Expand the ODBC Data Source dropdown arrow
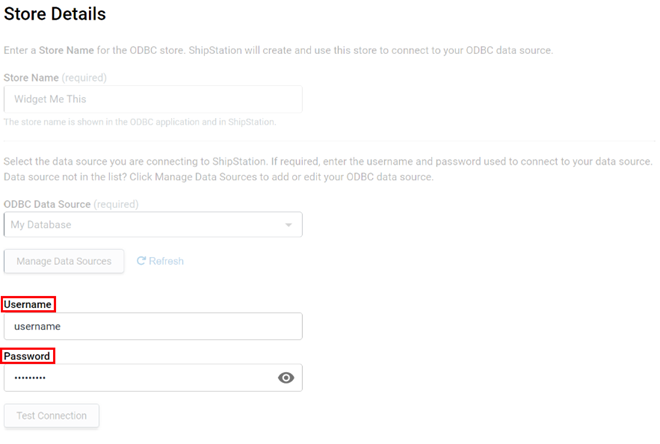This screenshot has width=660, height=444. [288, 225]
